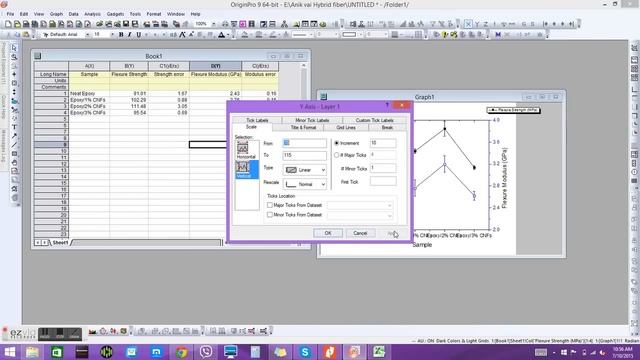Viewport: 640px width, 360px height.
Task: Select the # Major Ticks radio button
Action: point(337,155)
